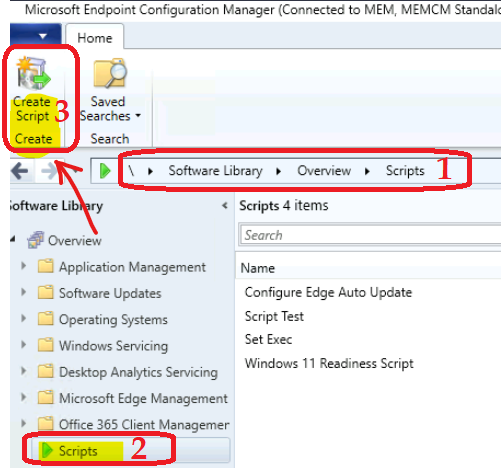501x468 pixels.
Task: Expand the Software Updates folder
Action: coord(23,292)
